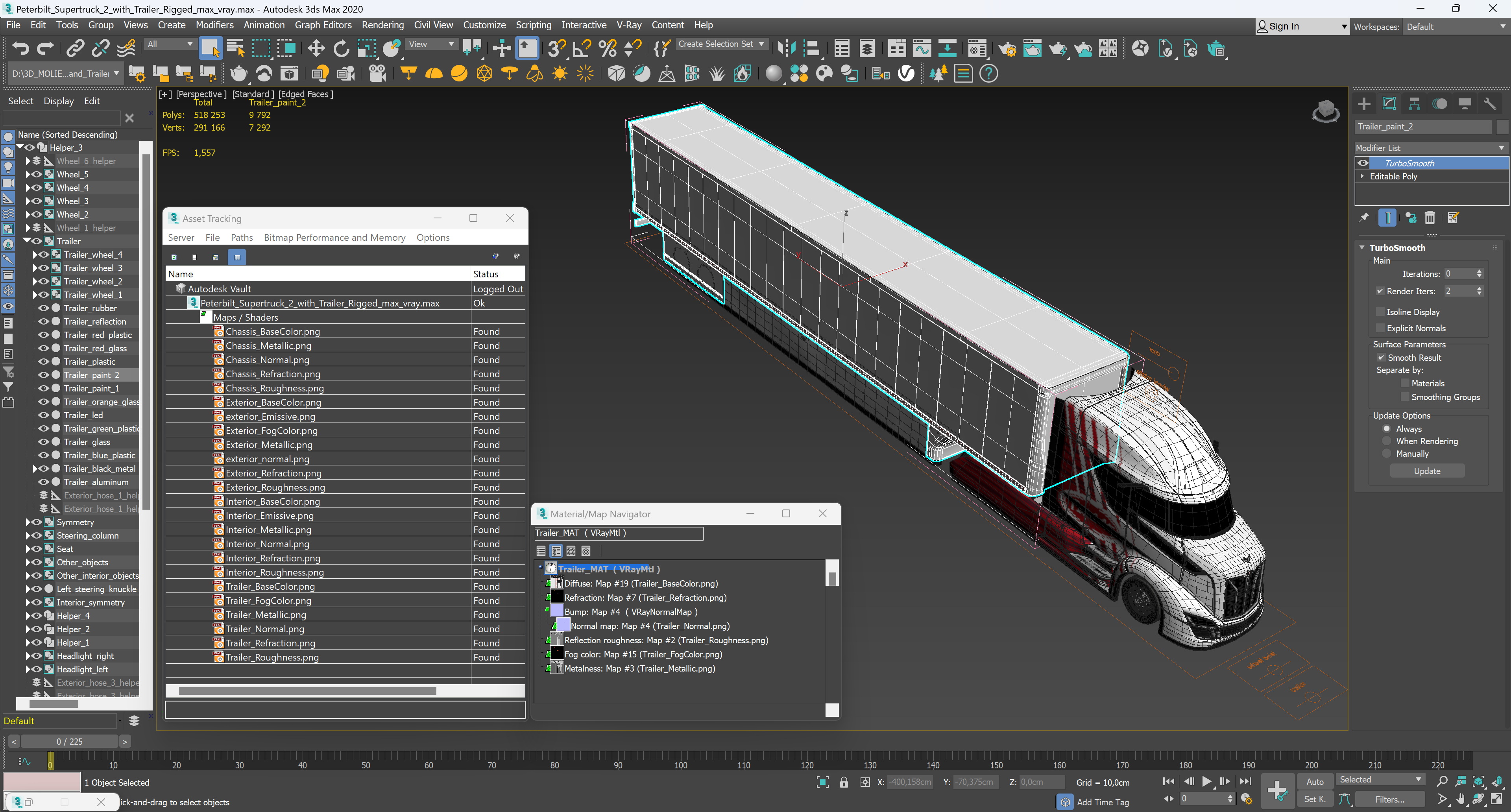Enable Separate by Smoothing Groups checkbox
Image resolution: width=1511 pixels, height=812 pixels.
[1404, 397]
